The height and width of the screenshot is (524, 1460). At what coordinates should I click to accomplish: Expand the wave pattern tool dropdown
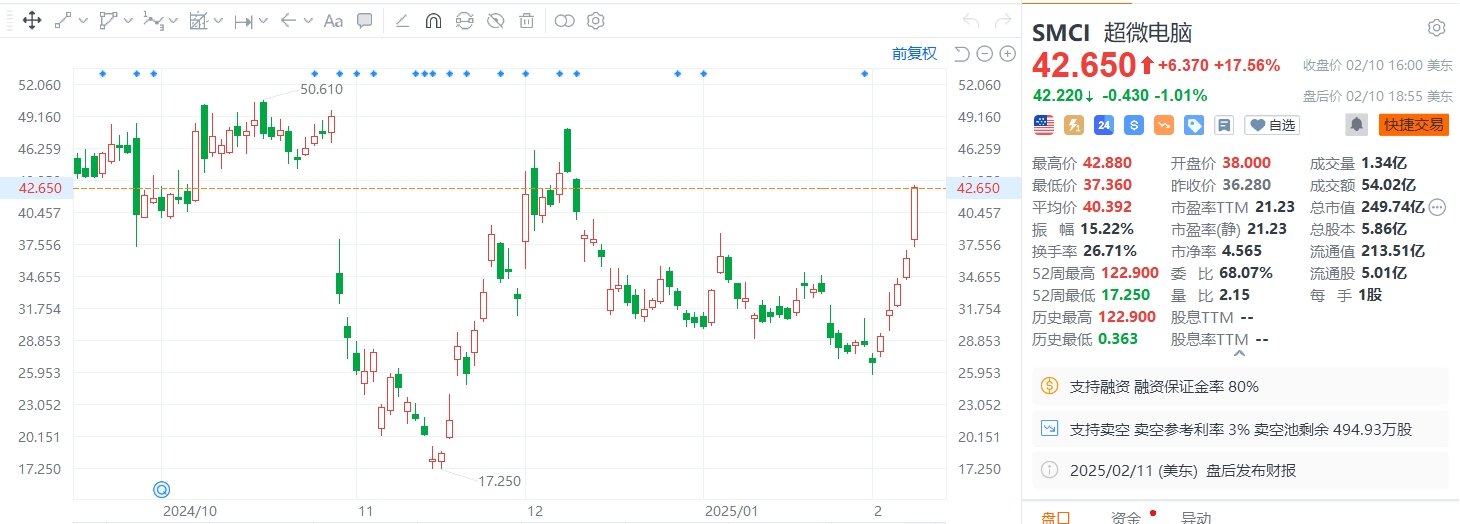pyautogui.click(x=173, y=20)
